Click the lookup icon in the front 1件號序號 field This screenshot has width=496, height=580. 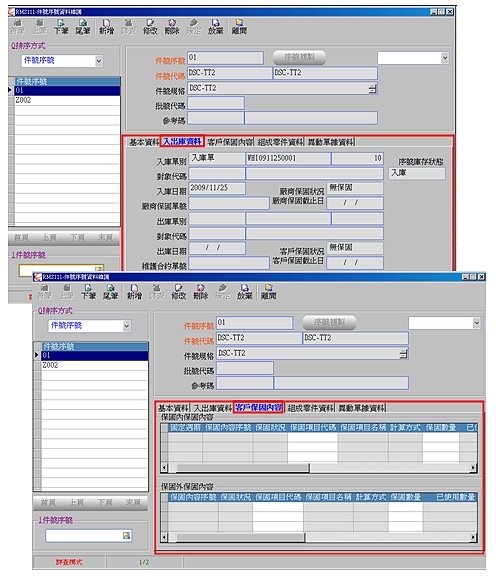coord(126,535)
